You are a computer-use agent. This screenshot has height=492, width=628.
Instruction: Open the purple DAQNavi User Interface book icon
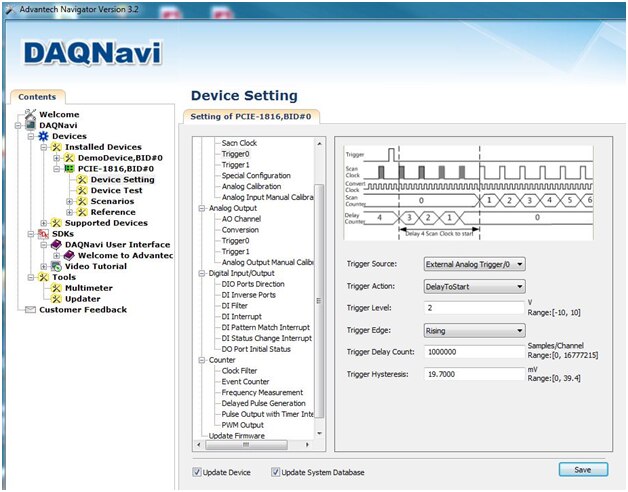(x=56, y=244)
